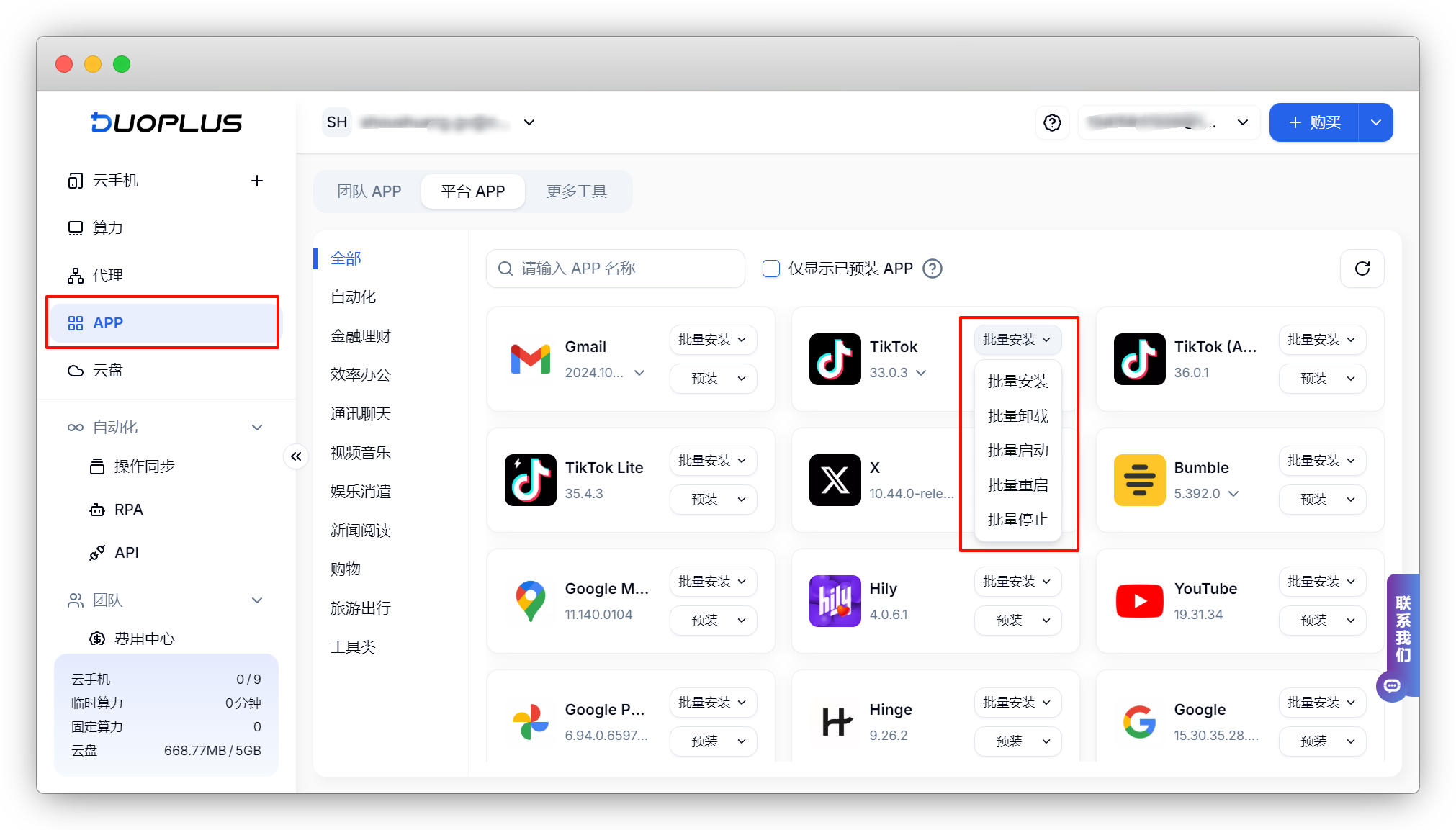Image resolution: width=1456 pixels, height=830 pixels.
Task: Click the help question-mark icon in header
Action: (1052, 123)
